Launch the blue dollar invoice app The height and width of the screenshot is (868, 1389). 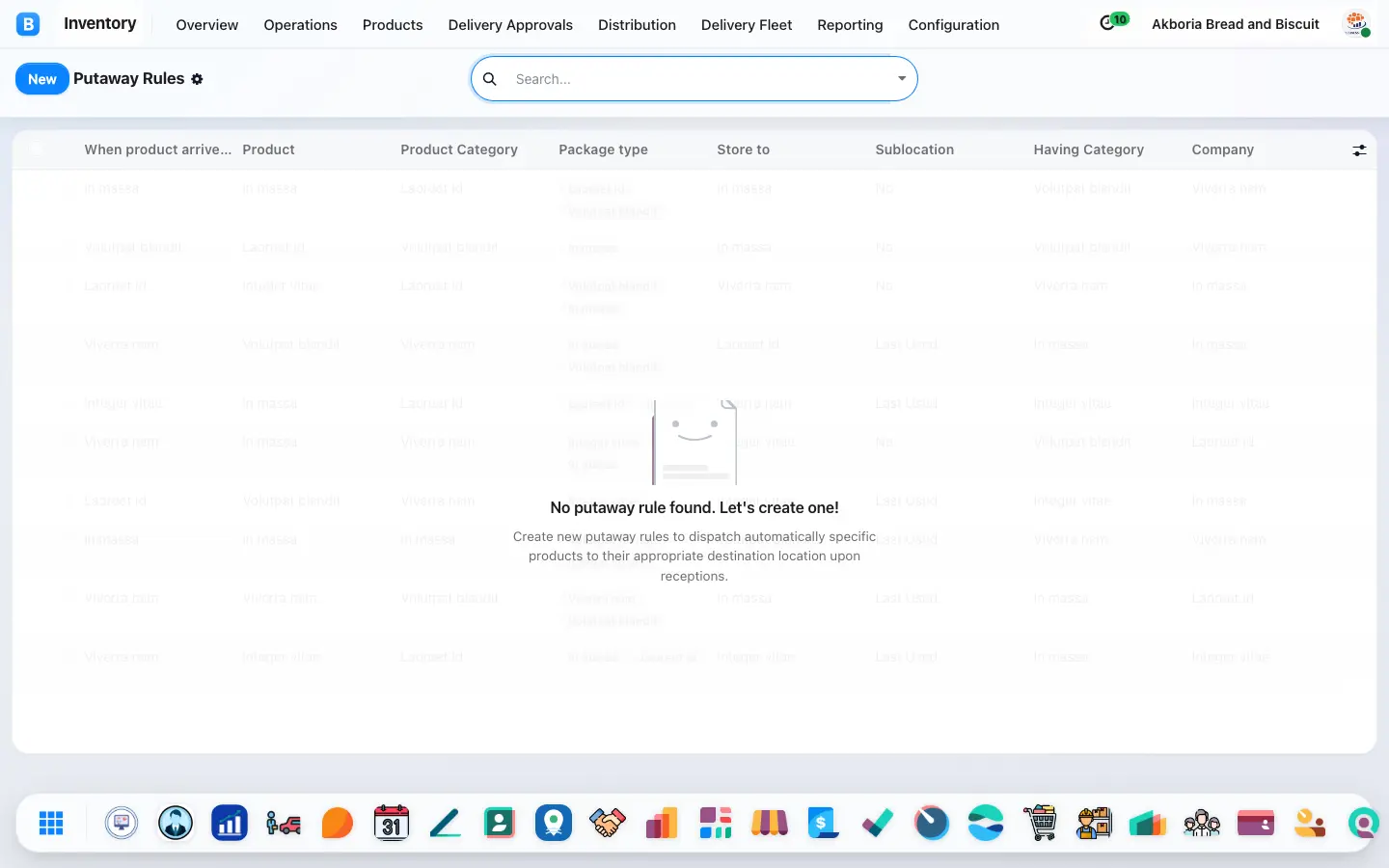tap(824, 823)
